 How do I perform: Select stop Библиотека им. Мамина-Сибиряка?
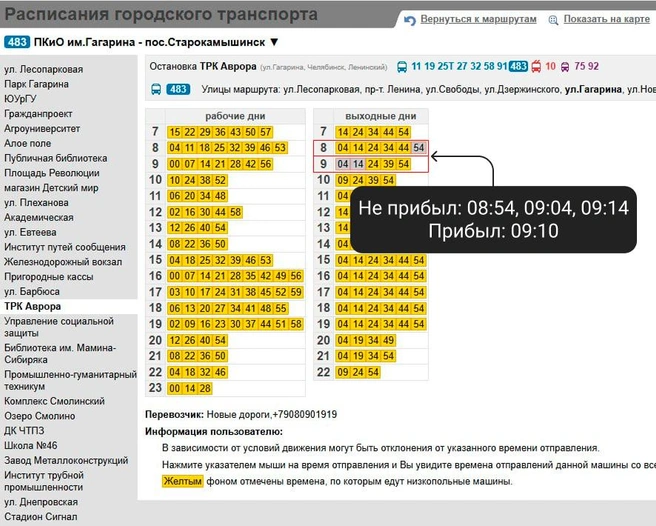[x=60, y=354]
